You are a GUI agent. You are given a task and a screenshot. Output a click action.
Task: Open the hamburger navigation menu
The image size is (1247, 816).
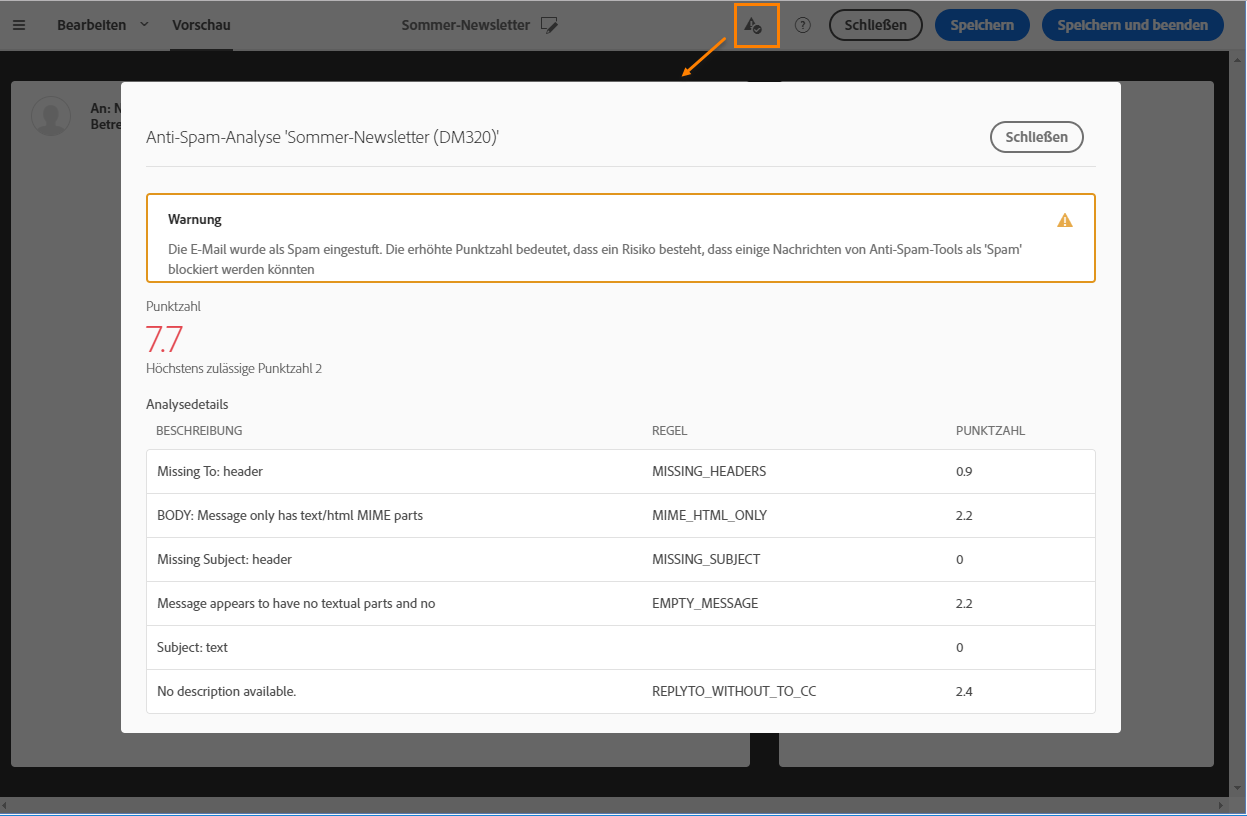click(x=19, y=25)
